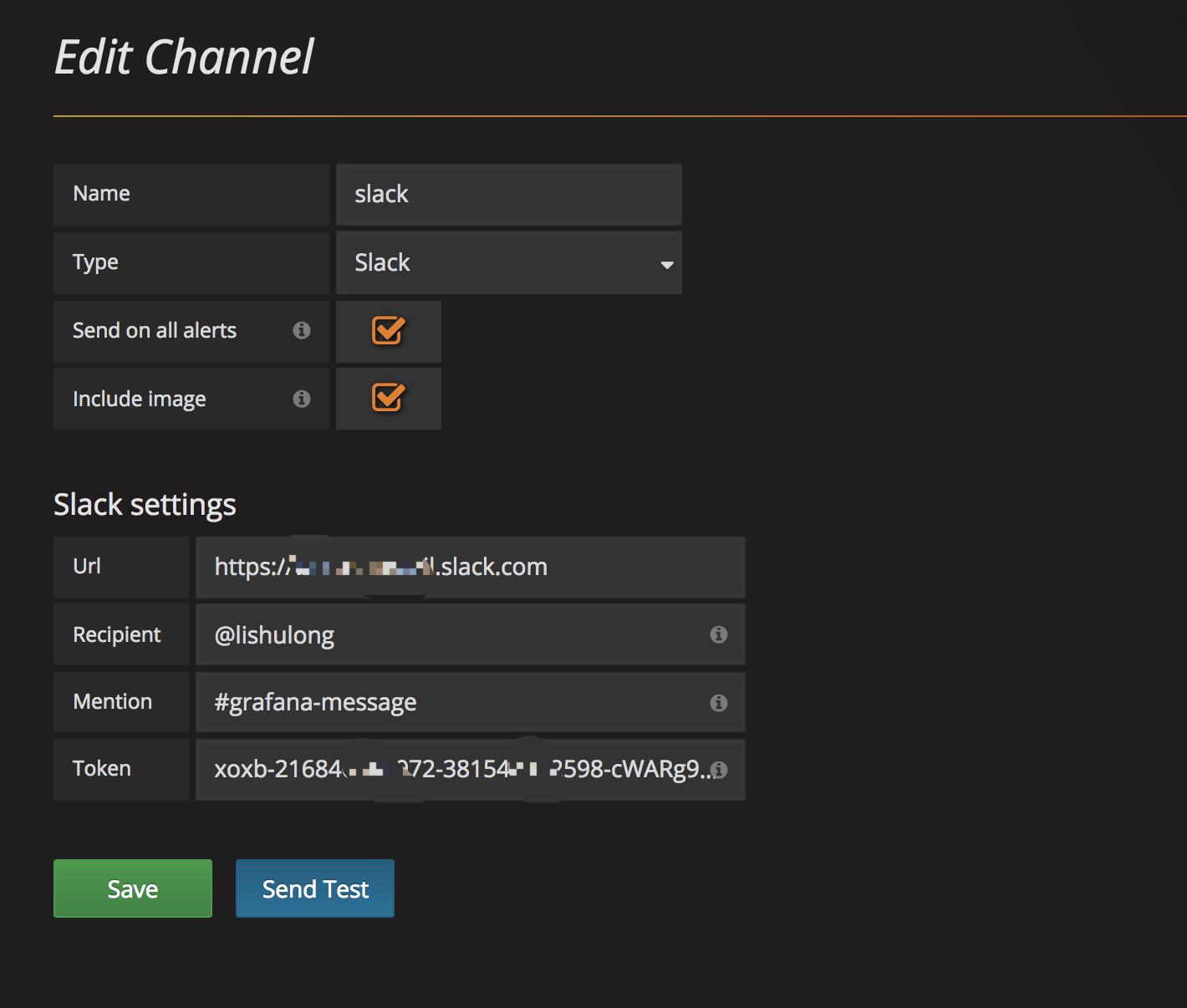This screenshot has width=1187, height=1008.
Task: Click the Mention label
Action: [113, 702]
